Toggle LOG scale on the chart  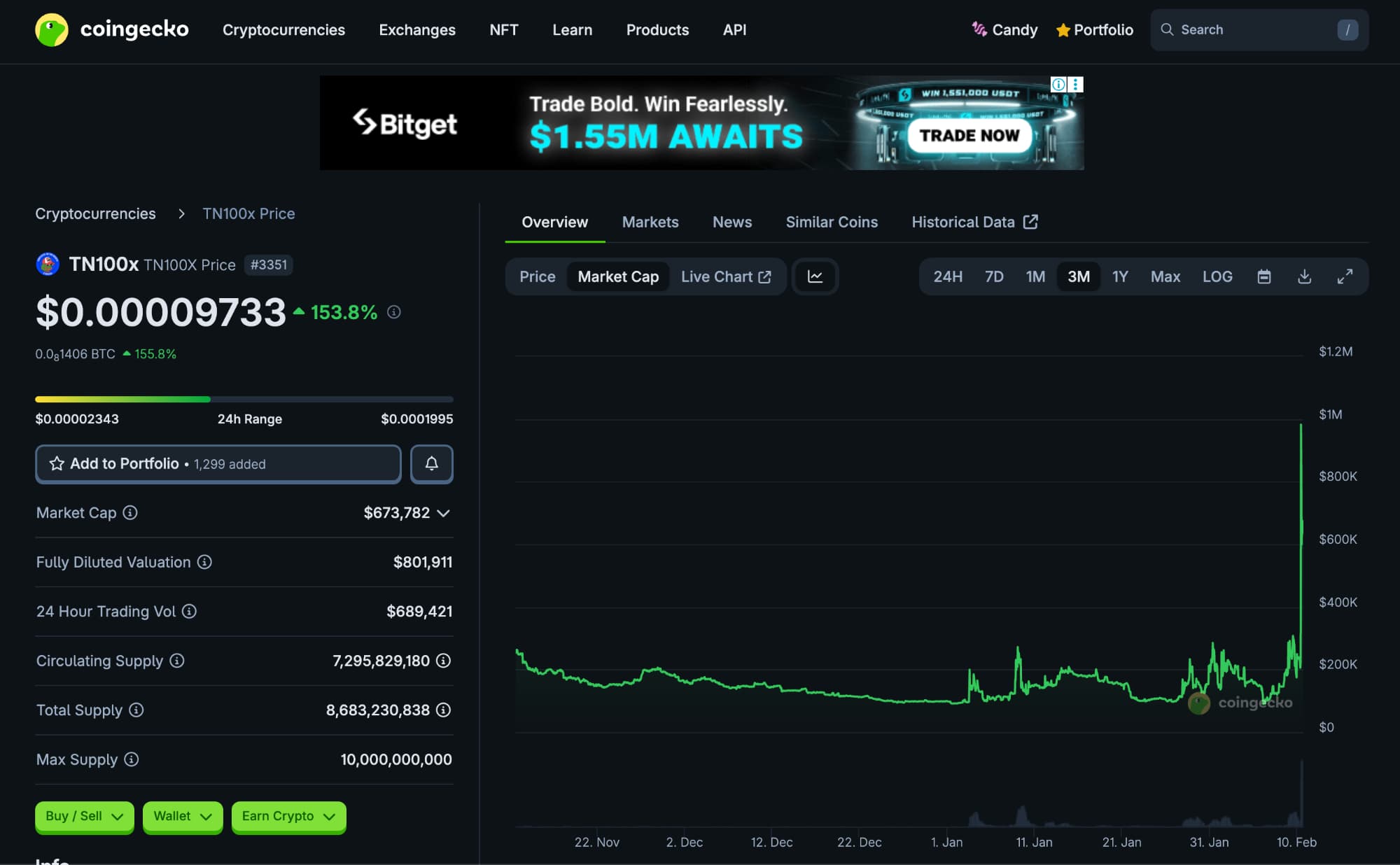[x=1217, y=276]
